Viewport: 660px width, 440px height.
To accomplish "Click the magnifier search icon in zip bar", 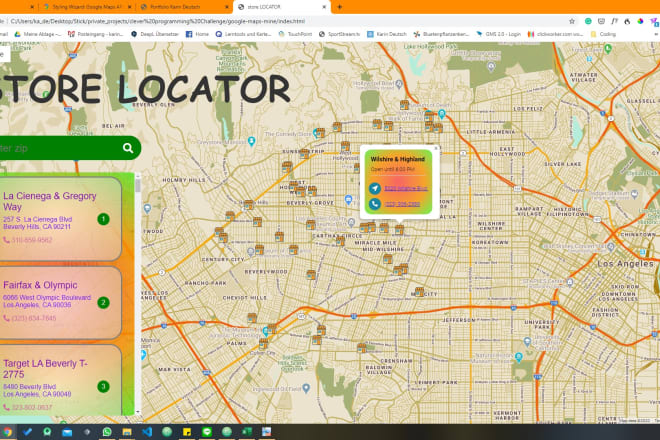I will click(128, 148).
